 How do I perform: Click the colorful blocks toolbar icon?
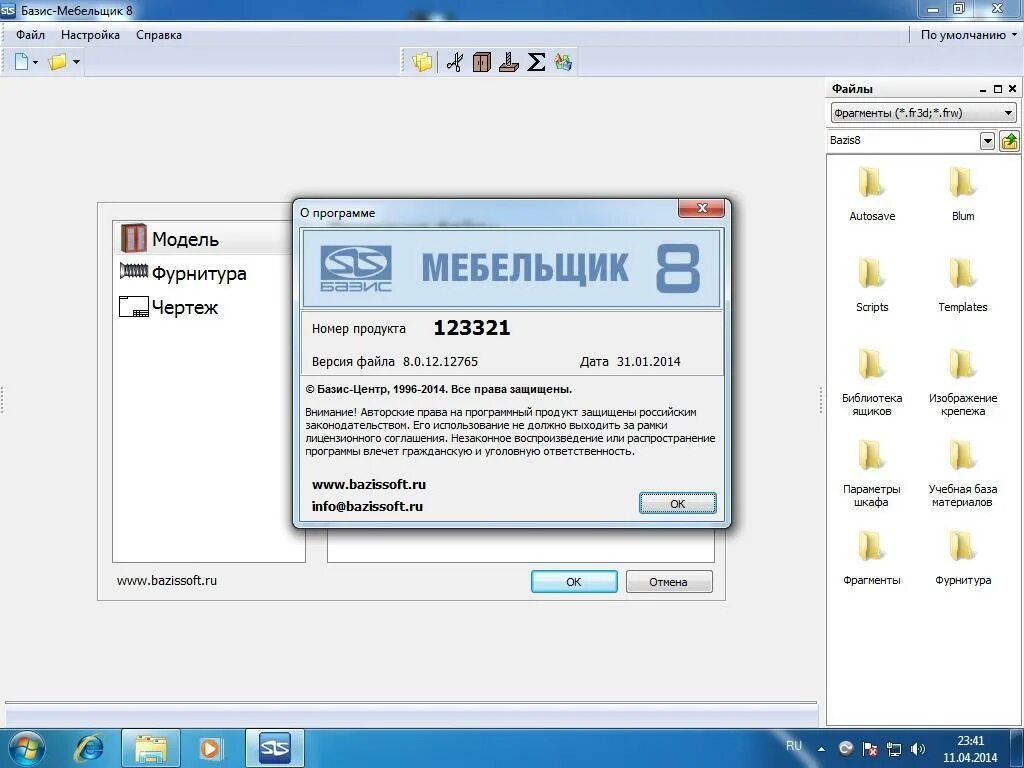click(x=563, y=62)
